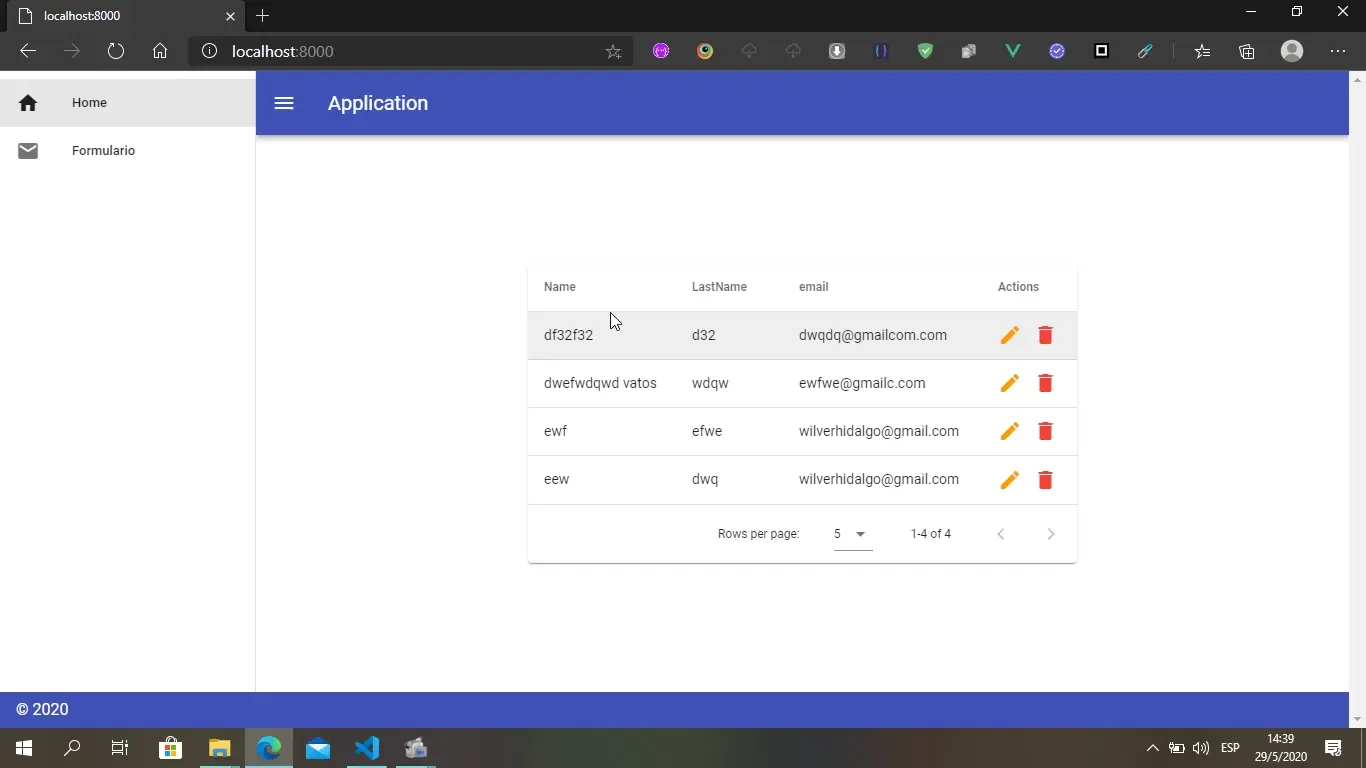Screen dimensions: 1366x768
Task: Open the hamburger navigation menu
Action: click(284, 103)
